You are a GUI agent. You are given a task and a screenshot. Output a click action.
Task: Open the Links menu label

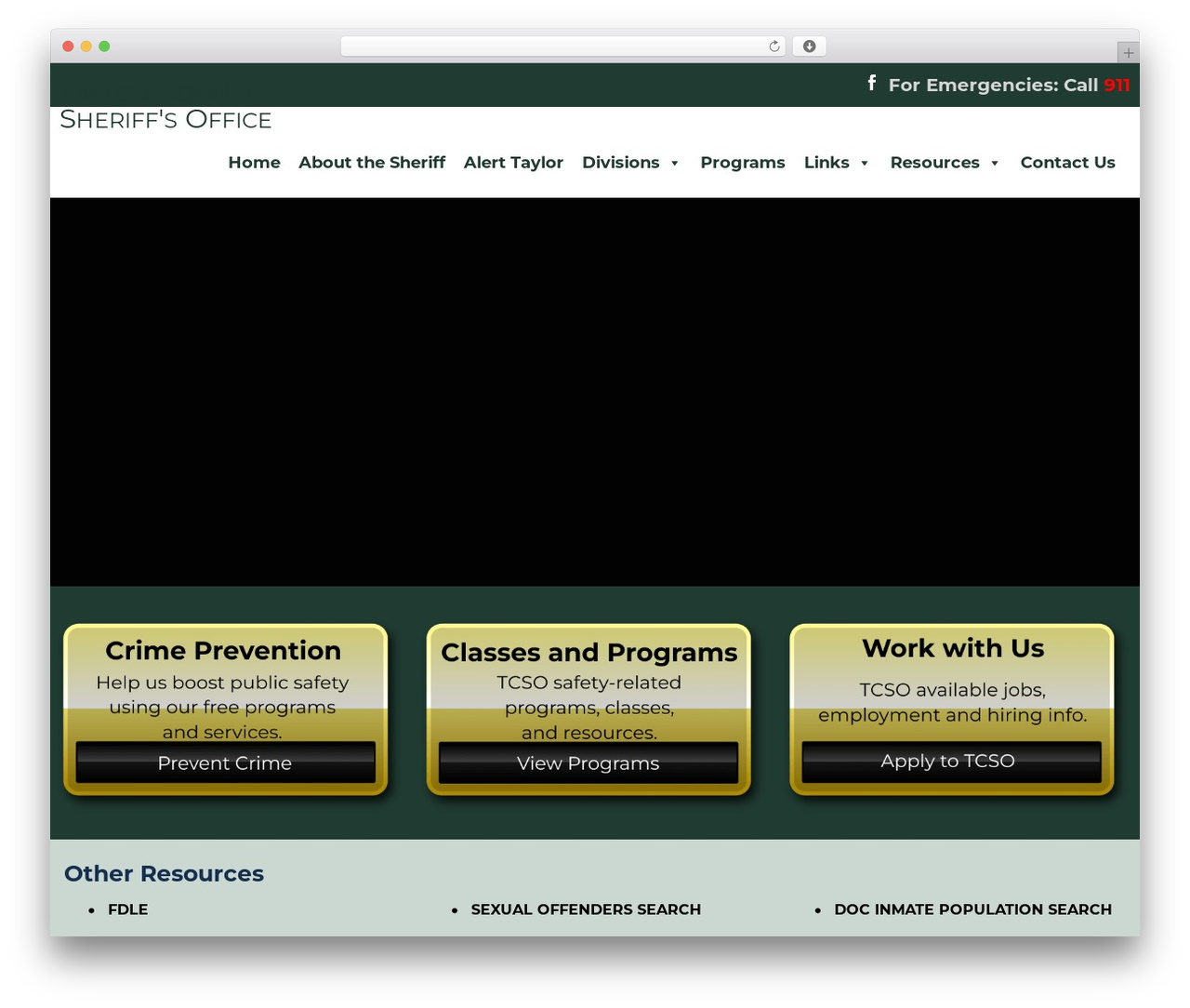(x=826, y=163)
